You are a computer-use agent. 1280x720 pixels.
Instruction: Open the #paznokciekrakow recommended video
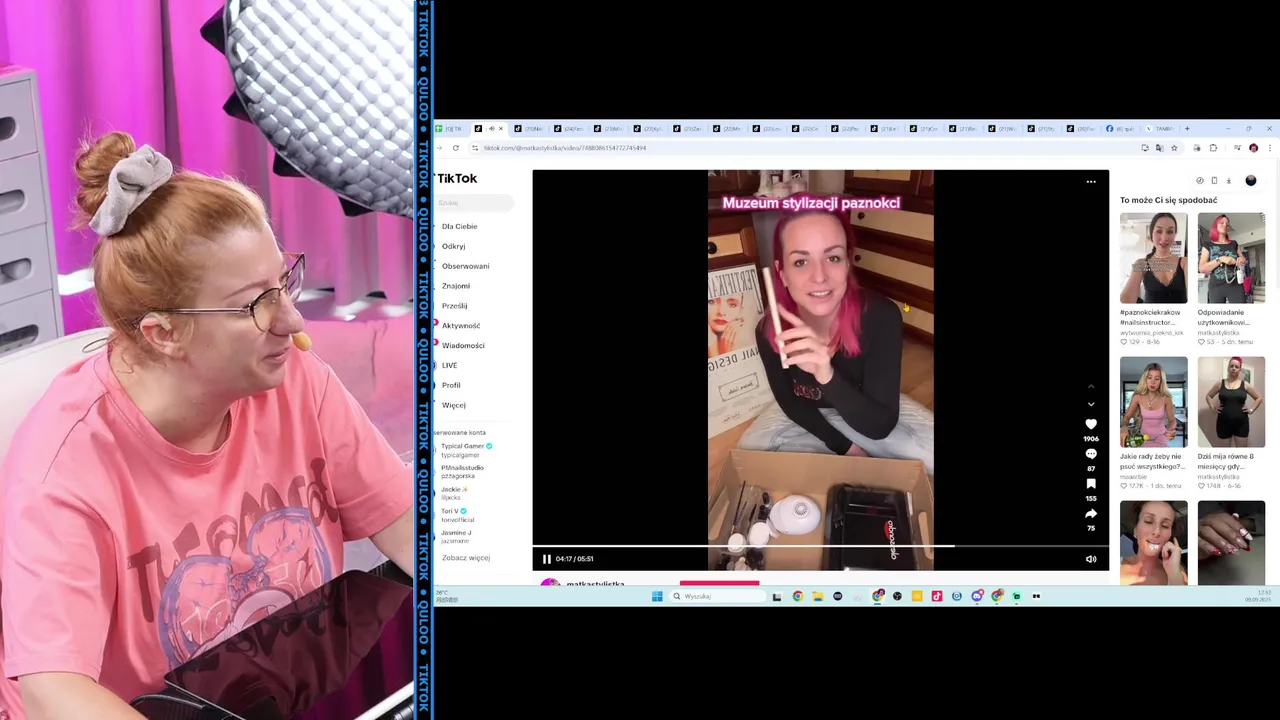[1153, 258]
